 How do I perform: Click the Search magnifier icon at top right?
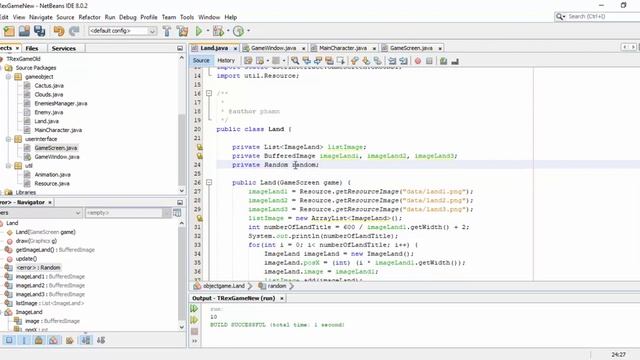tap(560, 16)
